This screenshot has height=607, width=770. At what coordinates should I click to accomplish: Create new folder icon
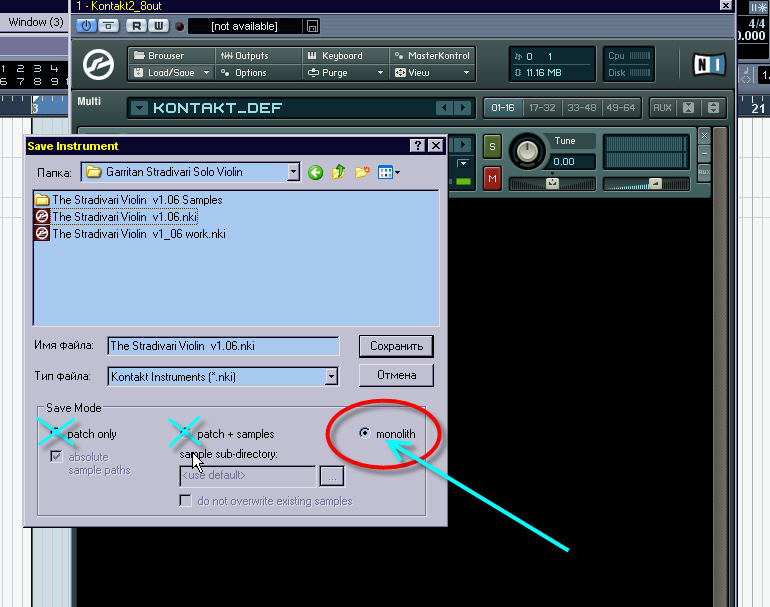[x=362, y=172]
